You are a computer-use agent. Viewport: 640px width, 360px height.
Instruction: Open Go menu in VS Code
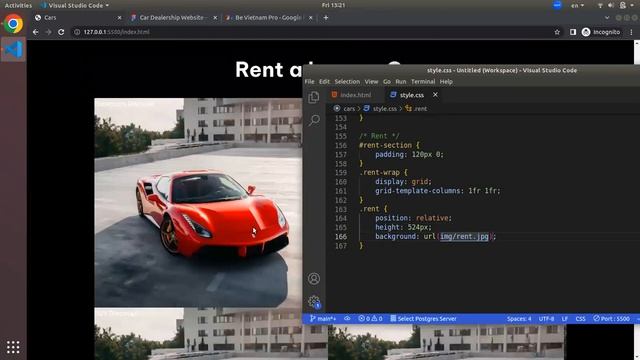(387, 82)
